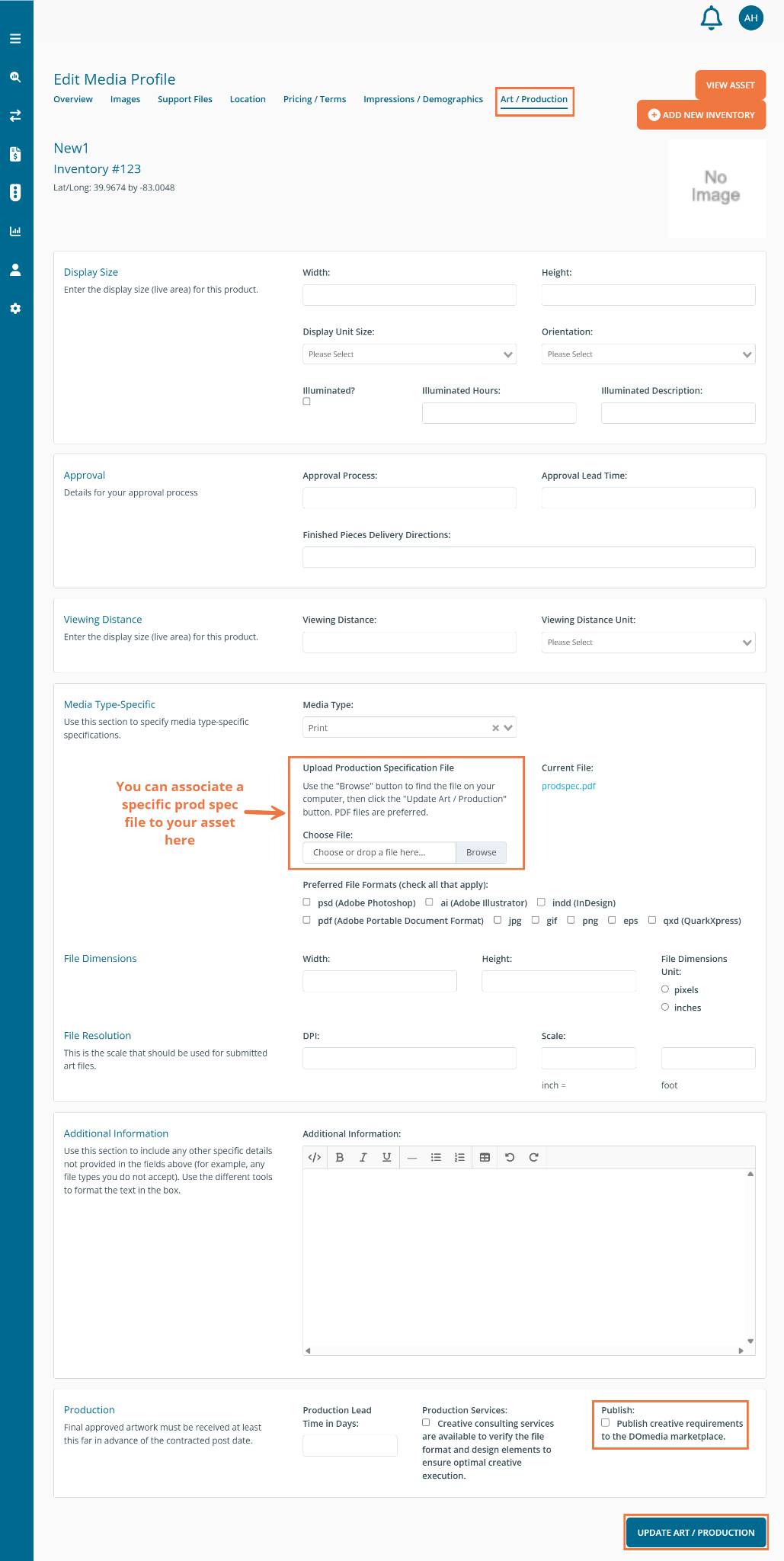This screenshot has width=784, height=1561.
Task: Click the Browse file upload button
Action: coord(481,852)
